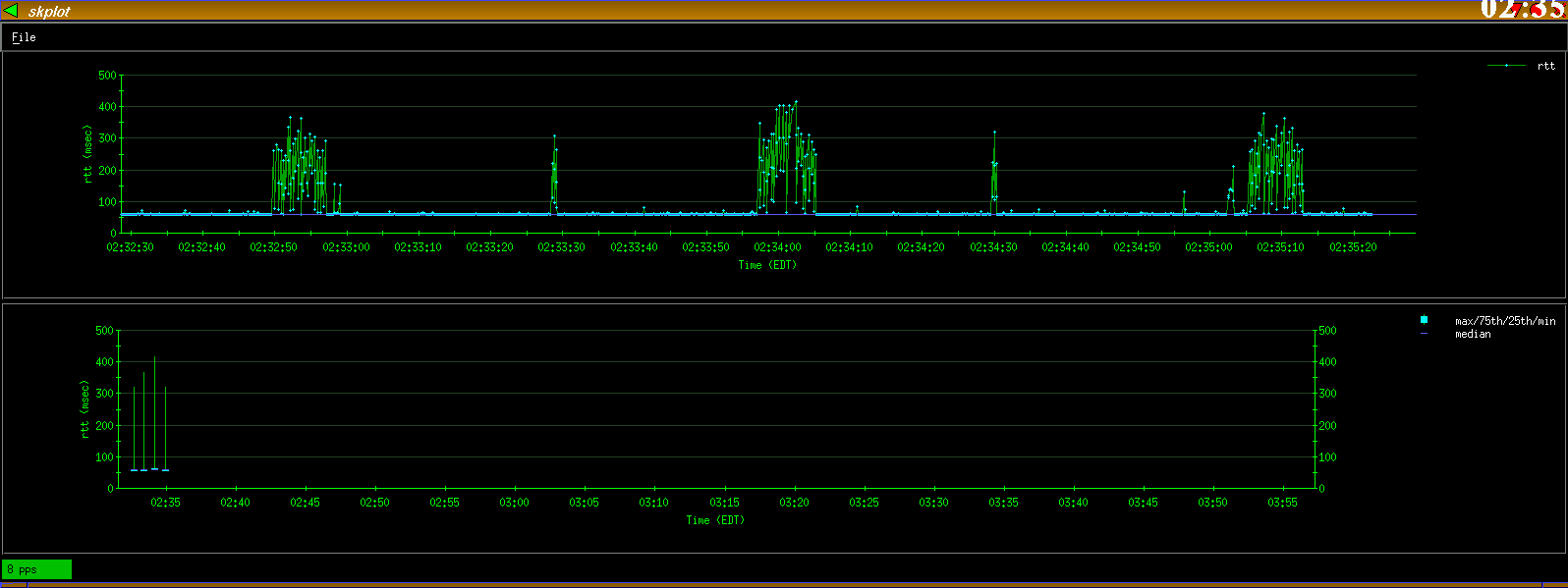The width and height of the screenshot is (1568, 588).
Task: Click the 03:30 tick on bottom chart
Action: click(933, 503)
